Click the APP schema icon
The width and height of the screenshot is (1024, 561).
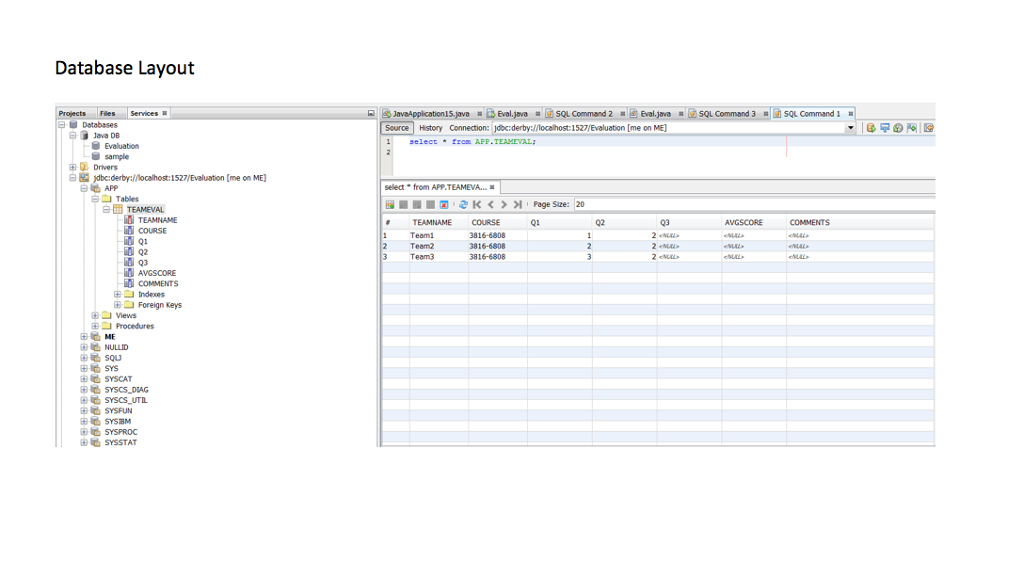96,188
